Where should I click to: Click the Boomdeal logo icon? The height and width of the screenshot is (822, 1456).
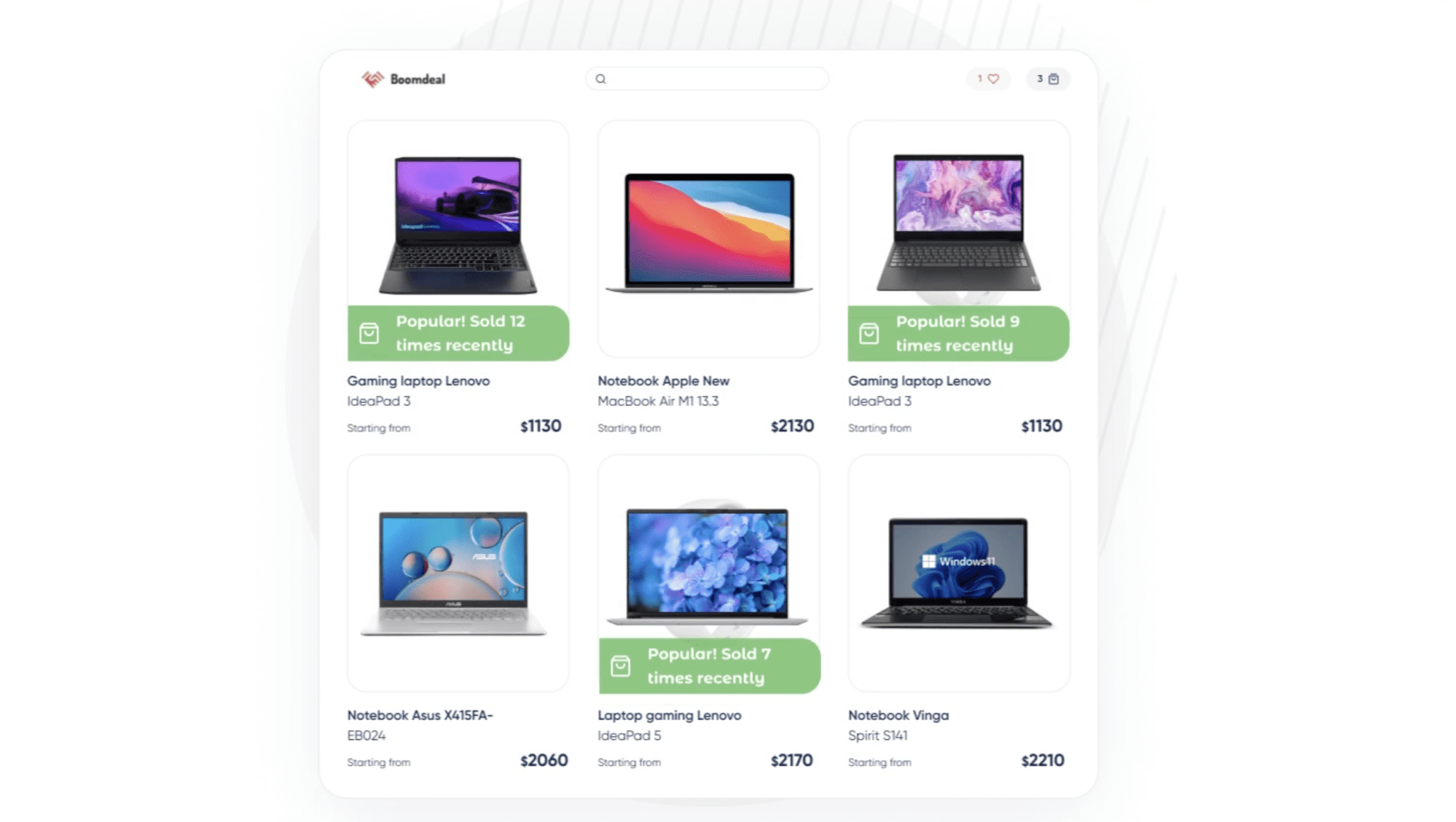tap(372, 79)
